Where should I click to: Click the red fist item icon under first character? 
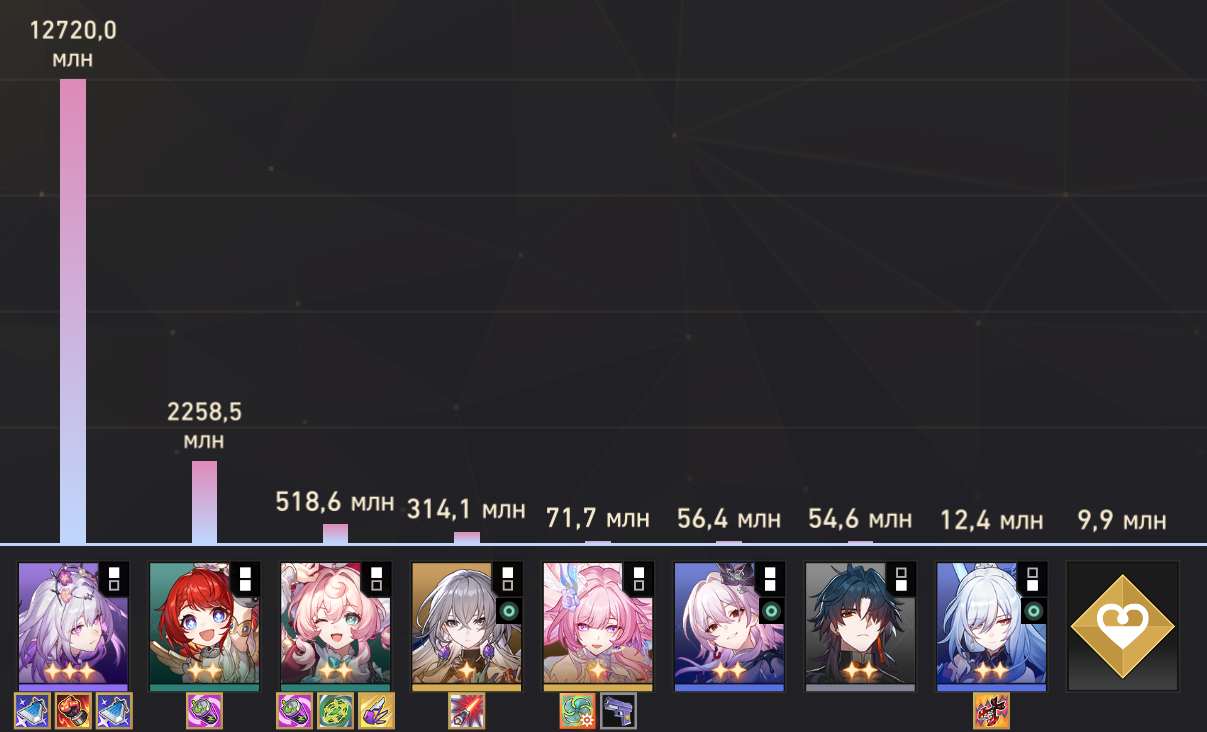tap(73, 711)
